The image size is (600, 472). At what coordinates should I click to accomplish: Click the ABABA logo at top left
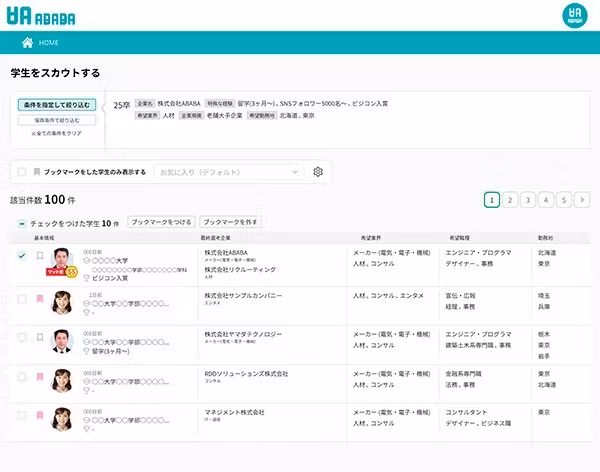click(41, 16)
